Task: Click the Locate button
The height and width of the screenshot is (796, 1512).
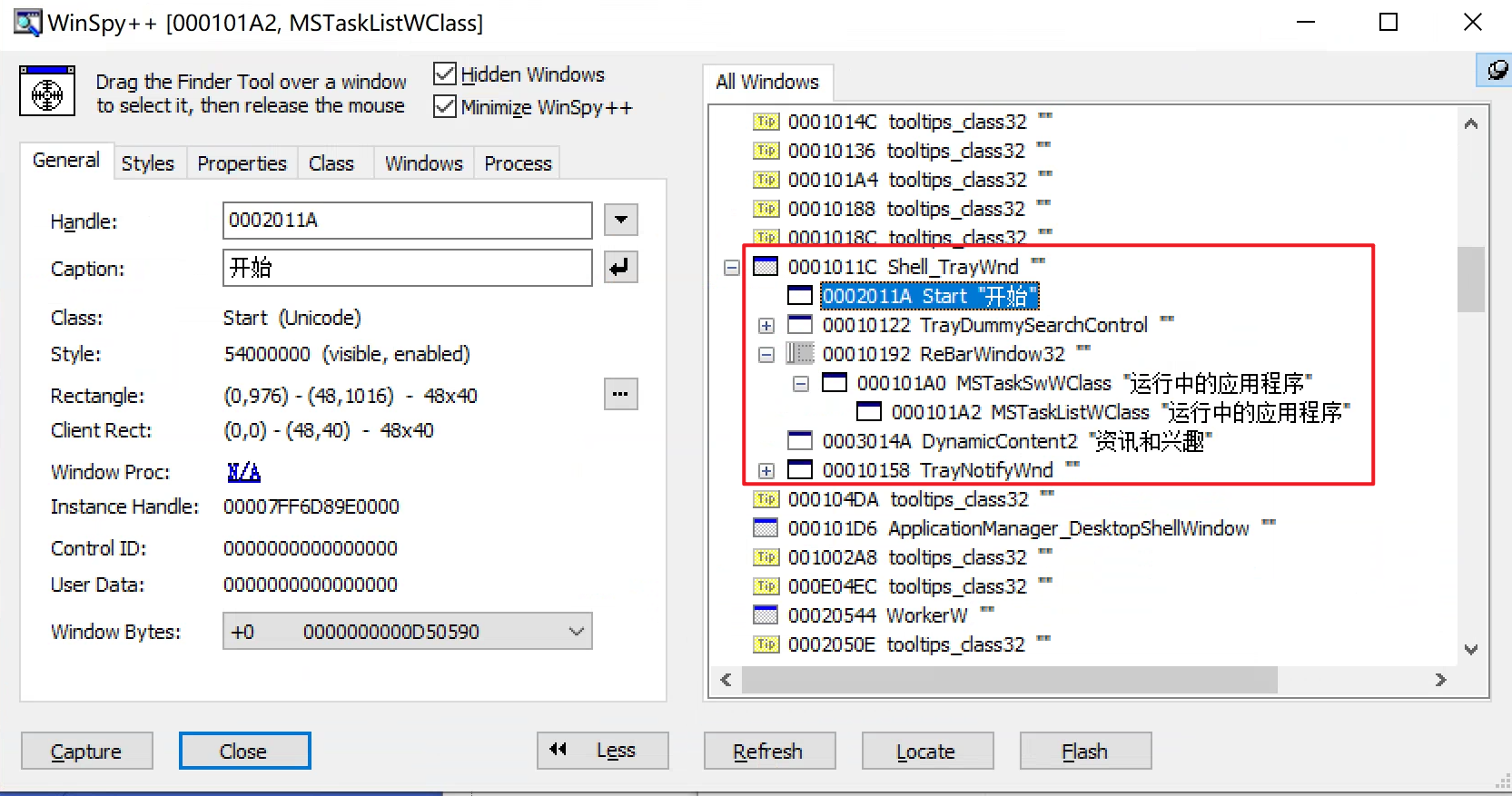Action: pos(927,751)
